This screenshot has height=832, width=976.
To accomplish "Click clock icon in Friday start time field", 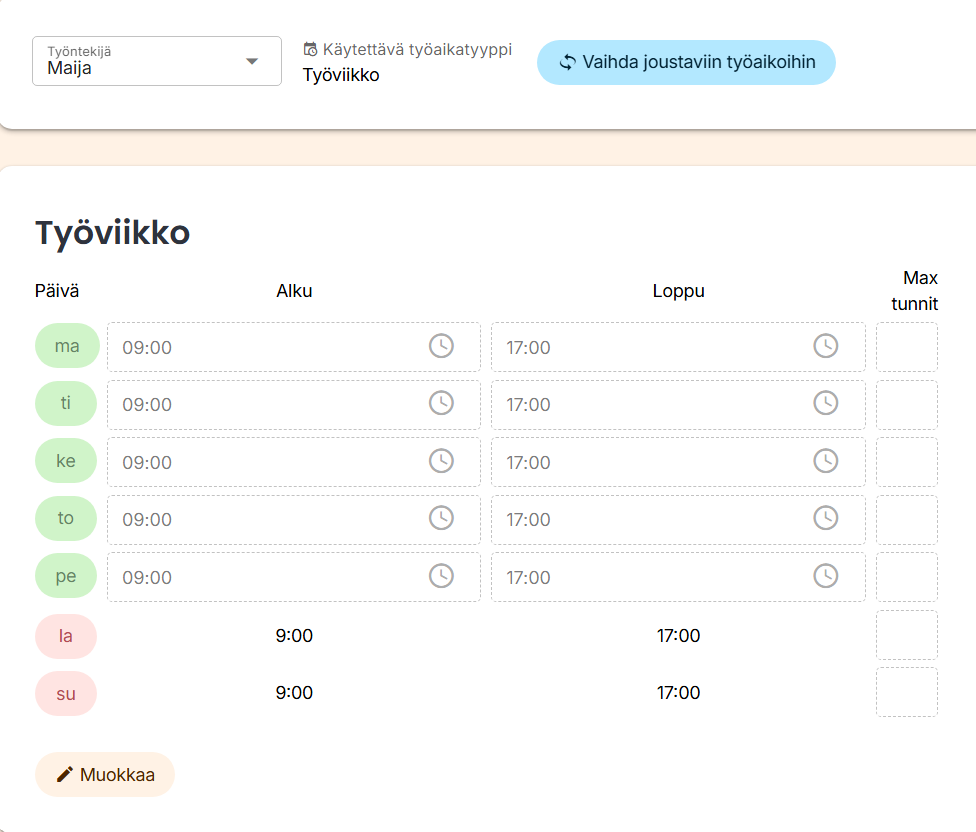I will (441, 576).
